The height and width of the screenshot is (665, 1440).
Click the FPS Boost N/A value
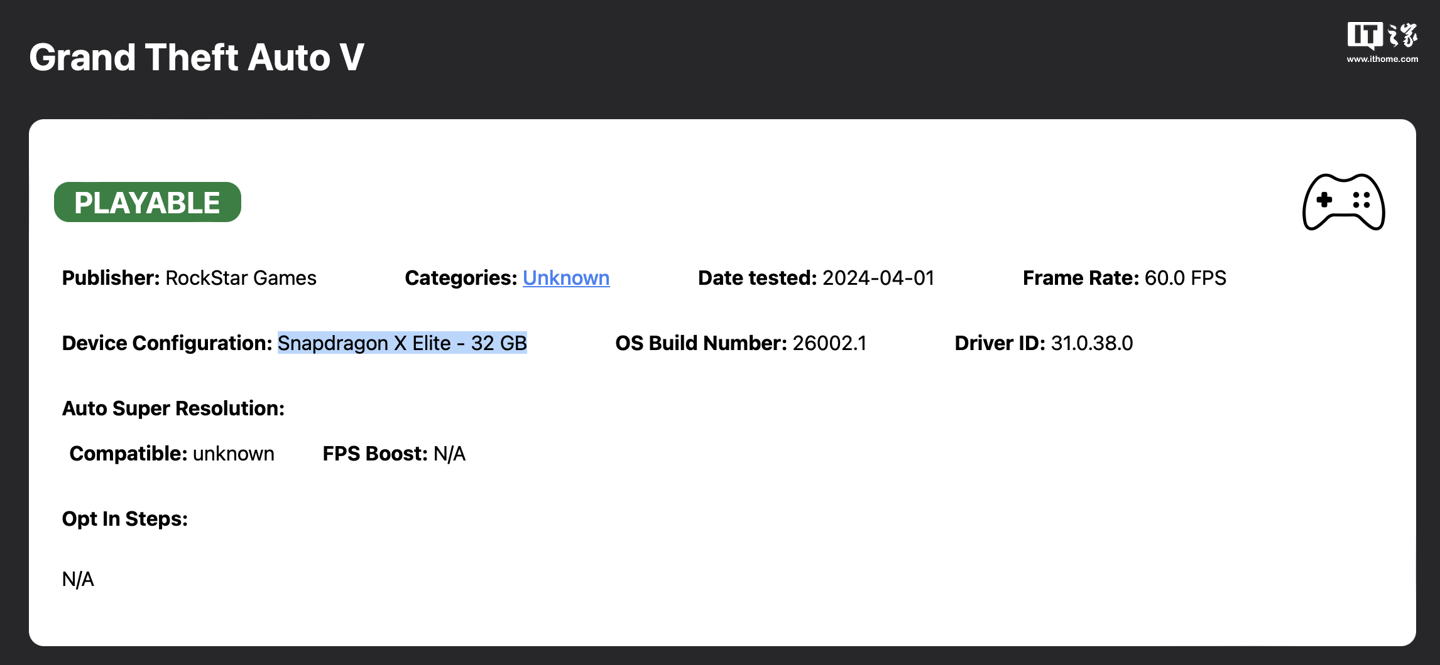[449, 454]
